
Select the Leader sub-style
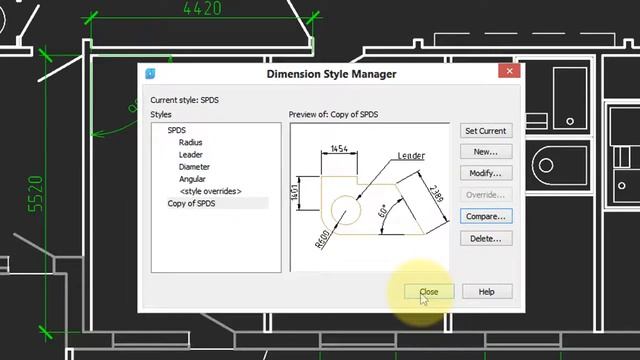pos(191,155)
